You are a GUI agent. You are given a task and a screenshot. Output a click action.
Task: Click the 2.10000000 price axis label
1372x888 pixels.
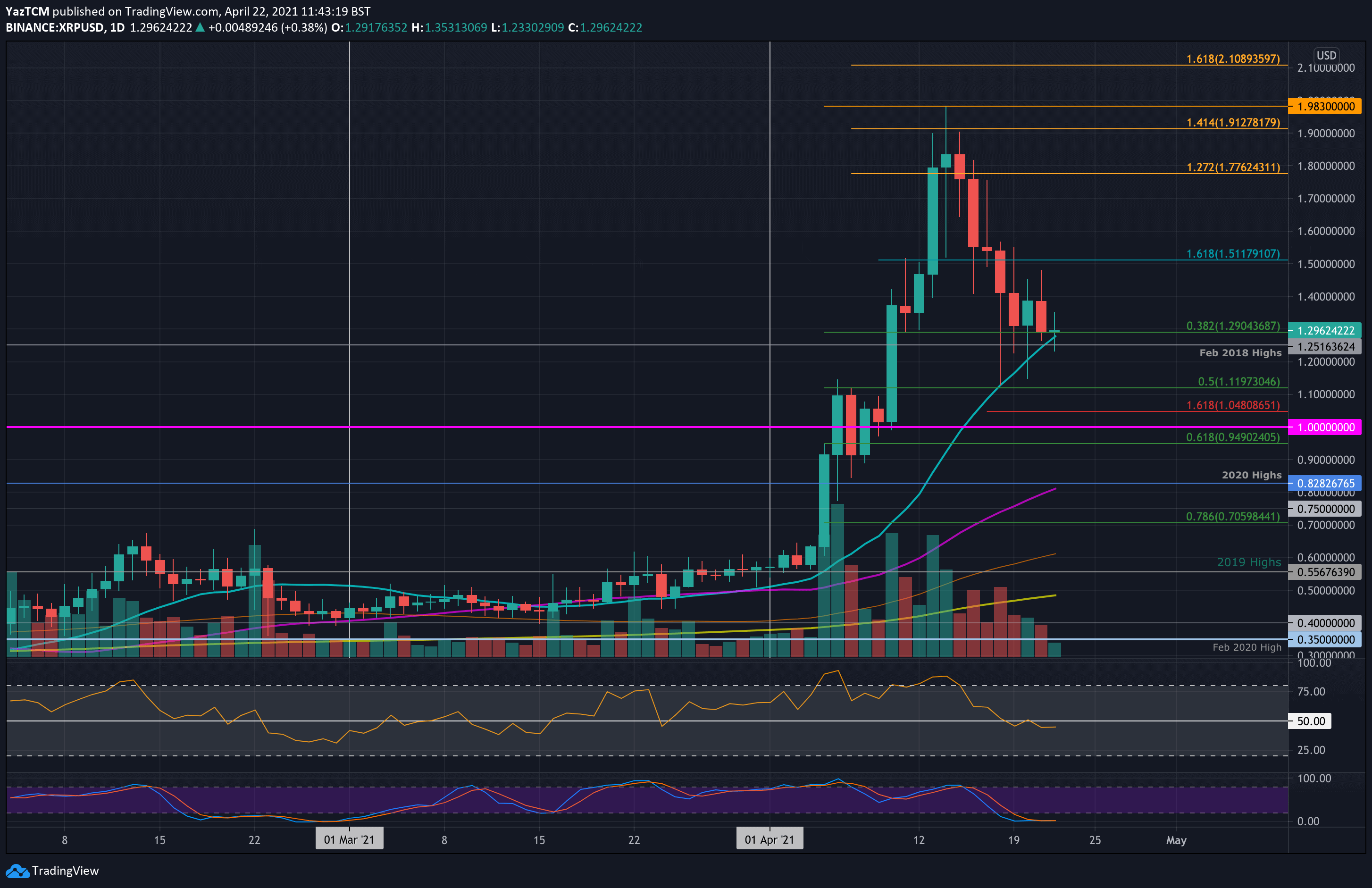click(x=1326, y=68)
